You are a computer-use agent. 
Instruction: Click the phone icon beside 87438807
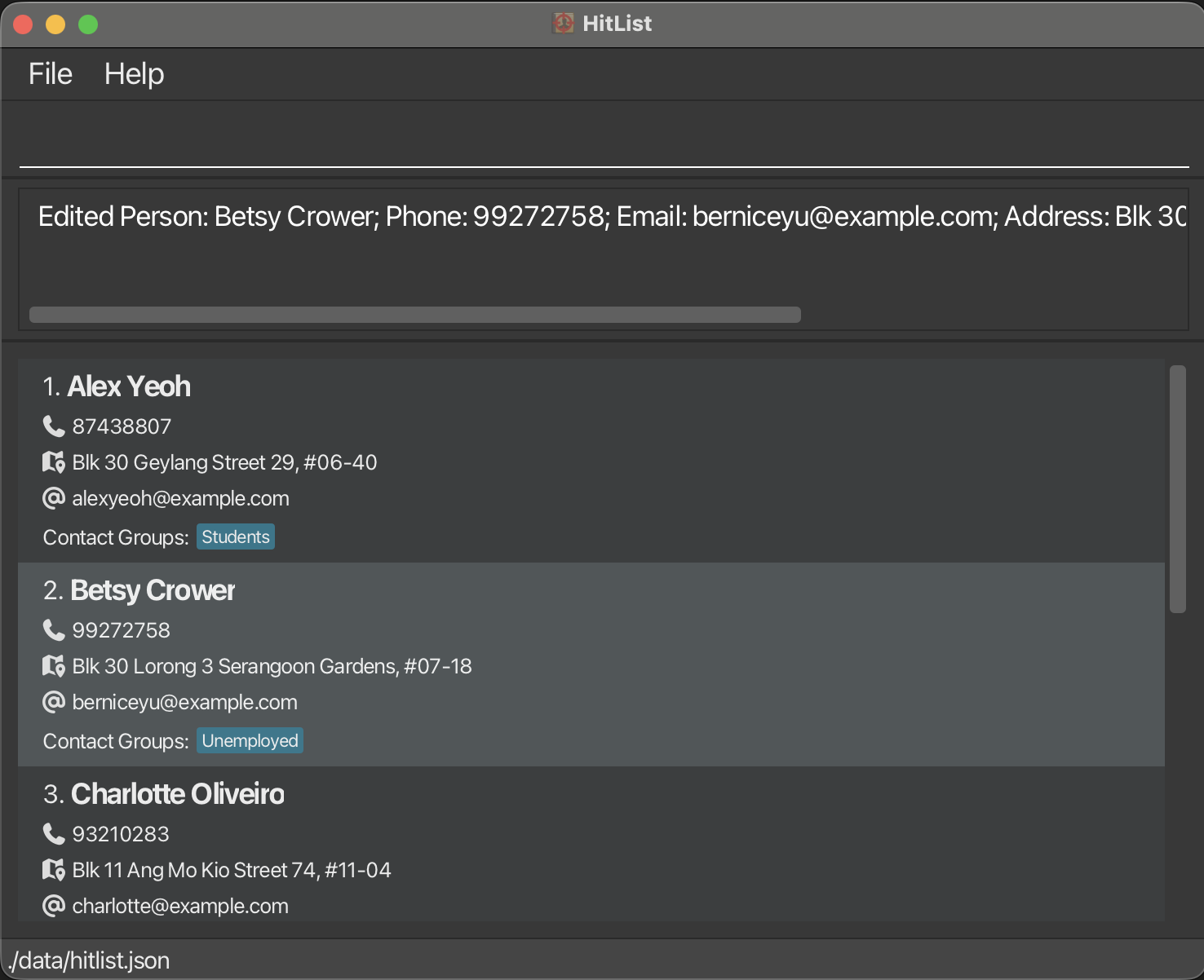(54, 426)
